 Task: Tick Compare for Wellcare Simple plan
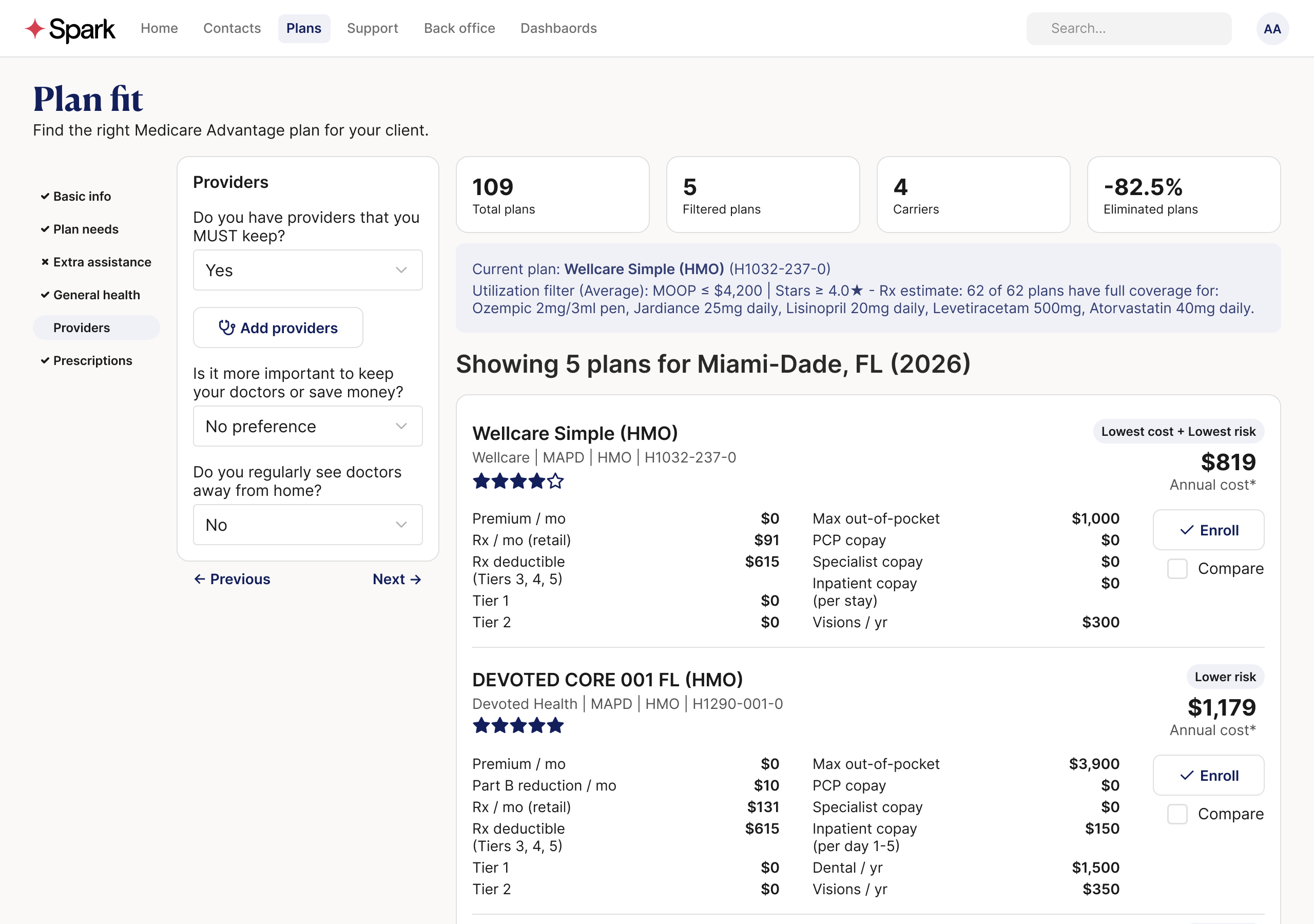coord(1176,568)
